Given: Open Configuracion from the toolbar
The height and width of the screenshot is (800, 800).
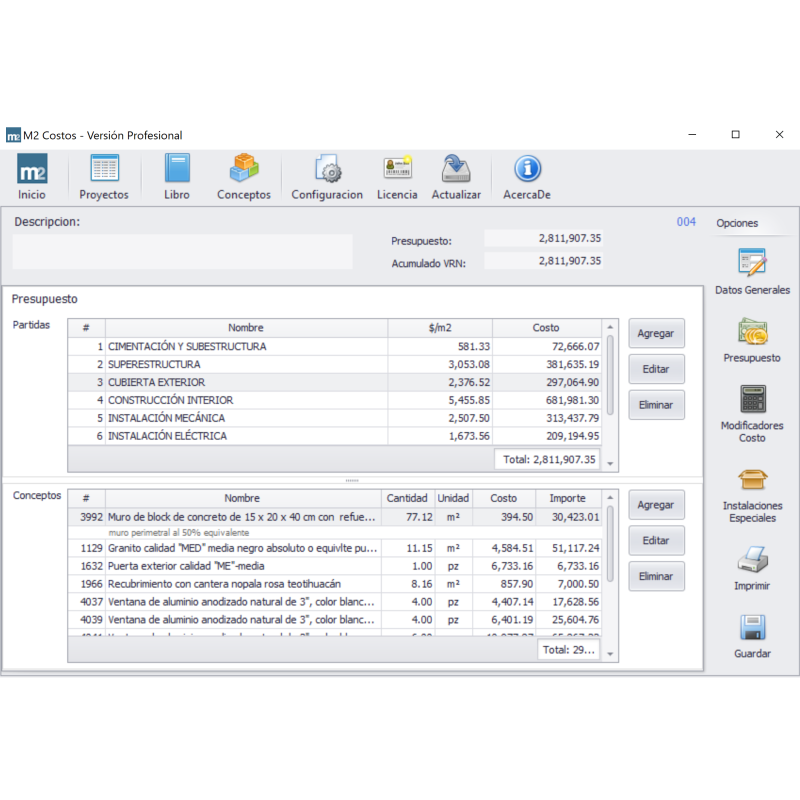Looking at the screenshot, I should [327, 175].
